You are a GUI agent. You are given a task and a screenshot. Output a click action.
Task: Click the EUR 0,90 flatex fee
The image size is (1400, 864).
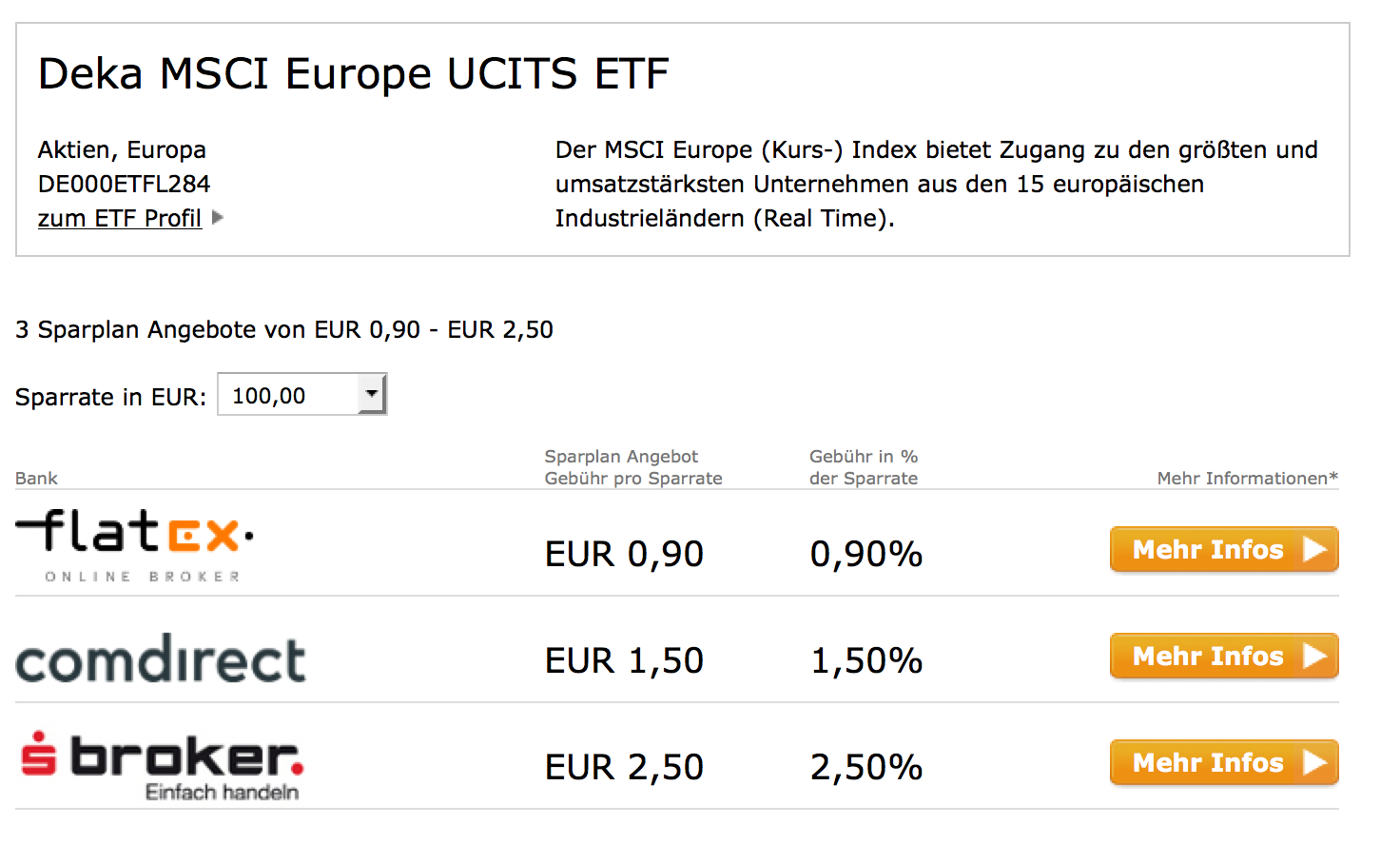pyautogui.click(x=624, y=554)
